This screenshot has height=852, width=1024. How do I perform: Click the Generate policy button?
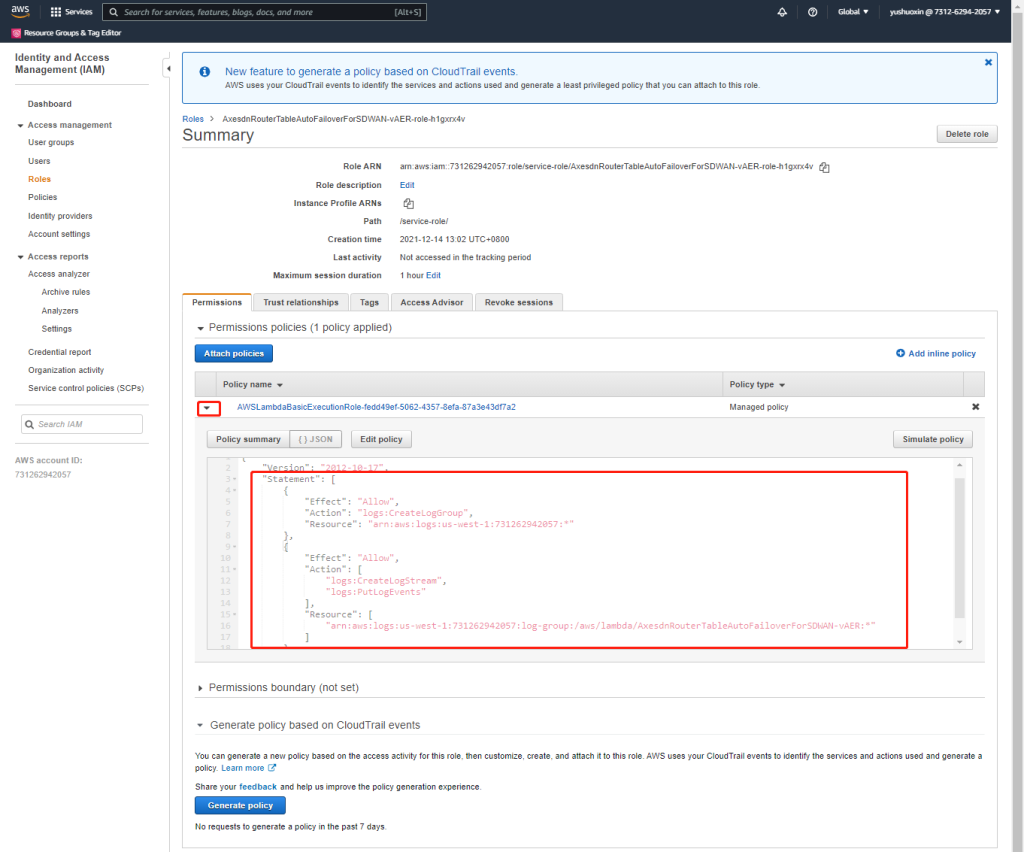(240, 805)
